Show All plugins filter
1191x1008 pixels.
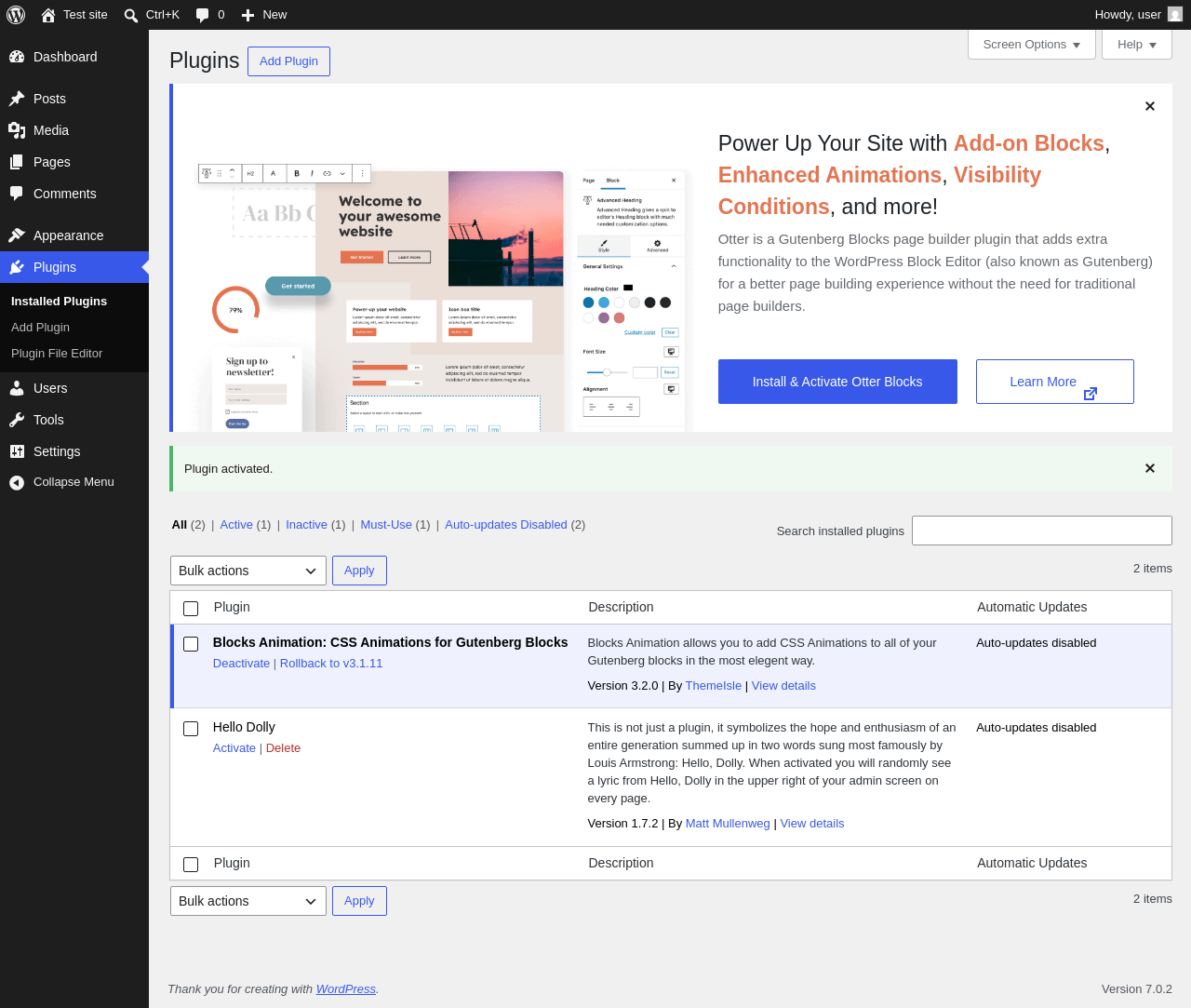[x=180, y=525]
